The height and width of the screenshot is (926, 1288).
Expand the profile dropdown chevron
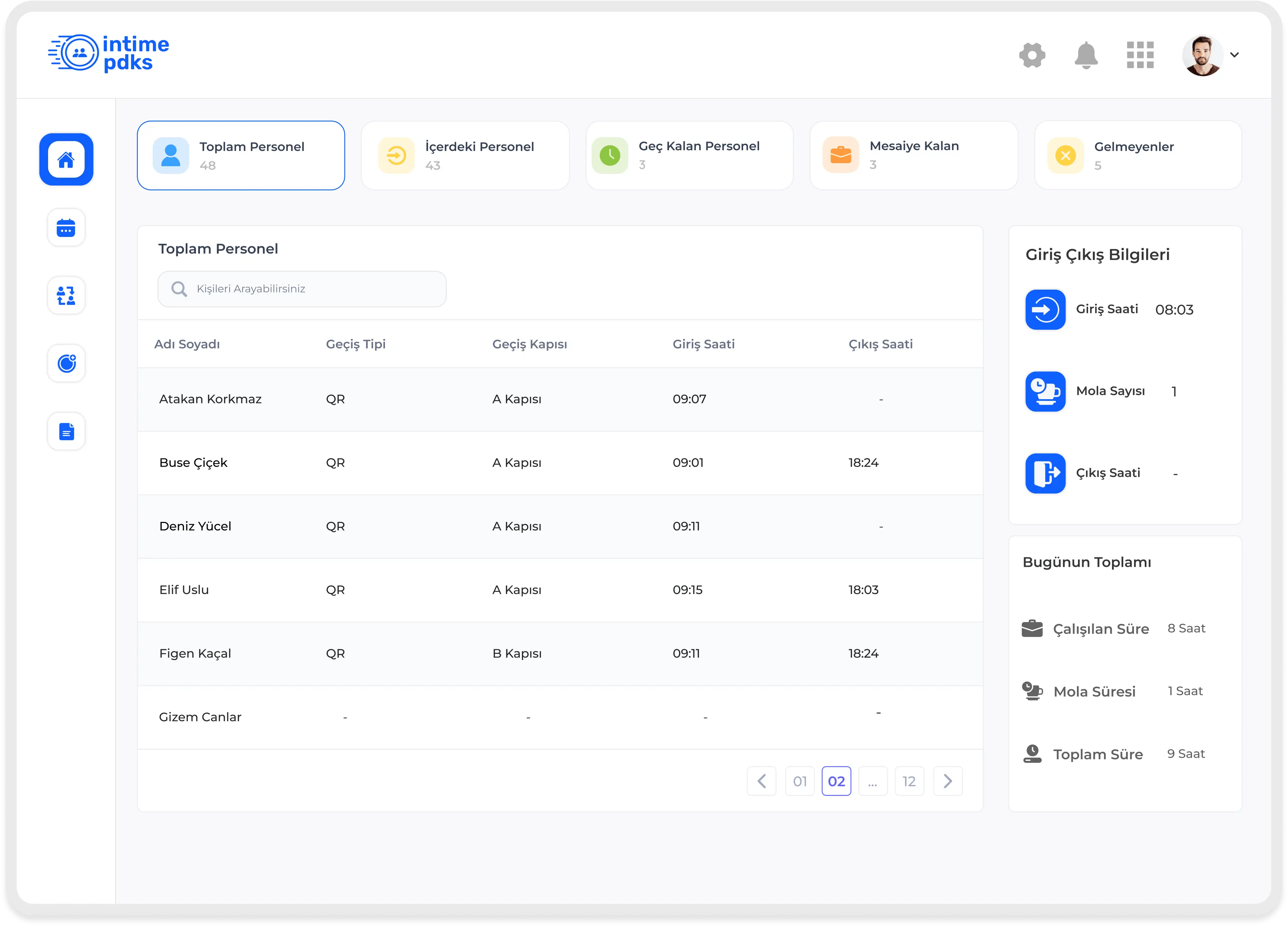[1234, 55]
